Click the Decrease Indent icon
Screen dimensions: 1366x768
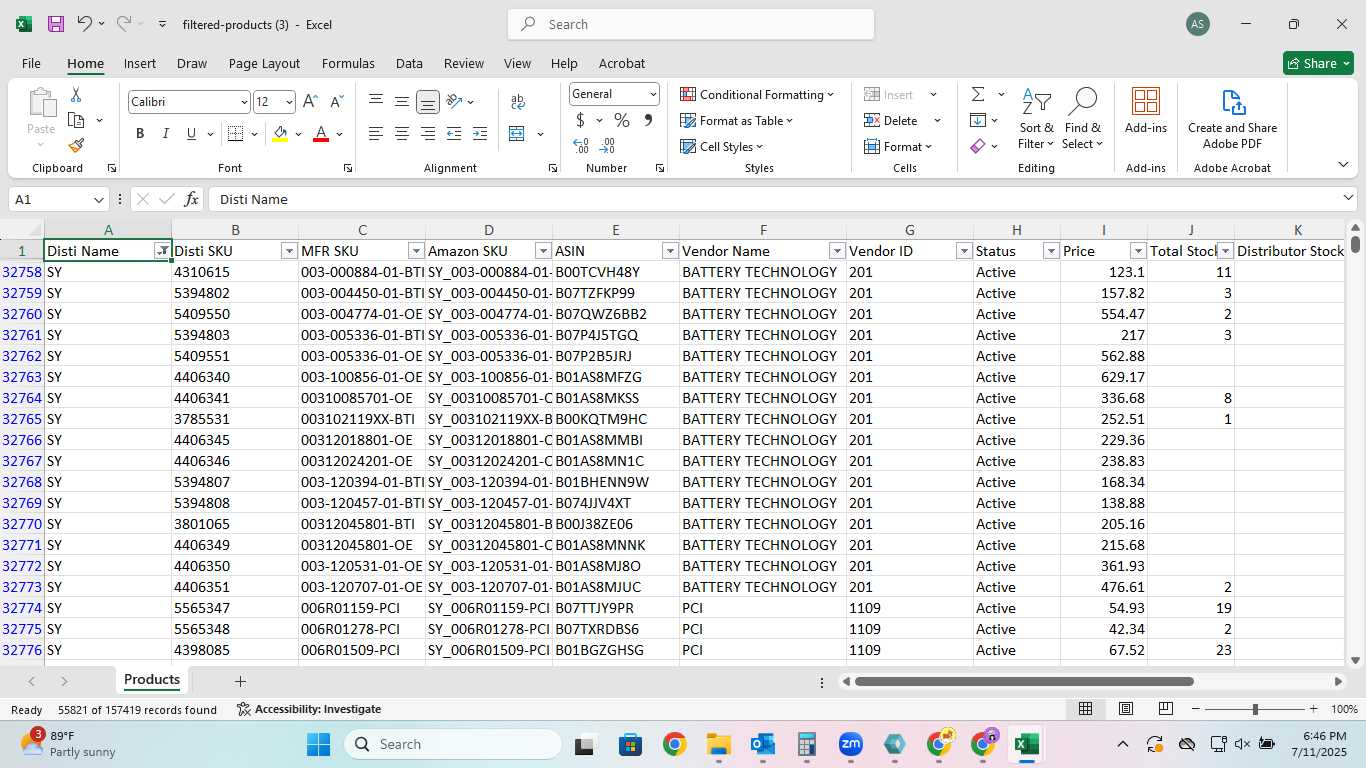click(x=454, y=134)
